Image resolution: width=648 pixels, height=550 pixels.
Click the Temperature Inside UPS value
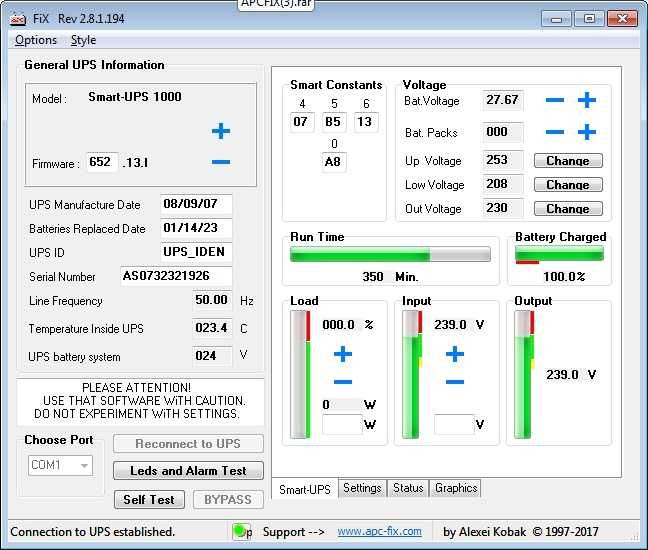212,328
